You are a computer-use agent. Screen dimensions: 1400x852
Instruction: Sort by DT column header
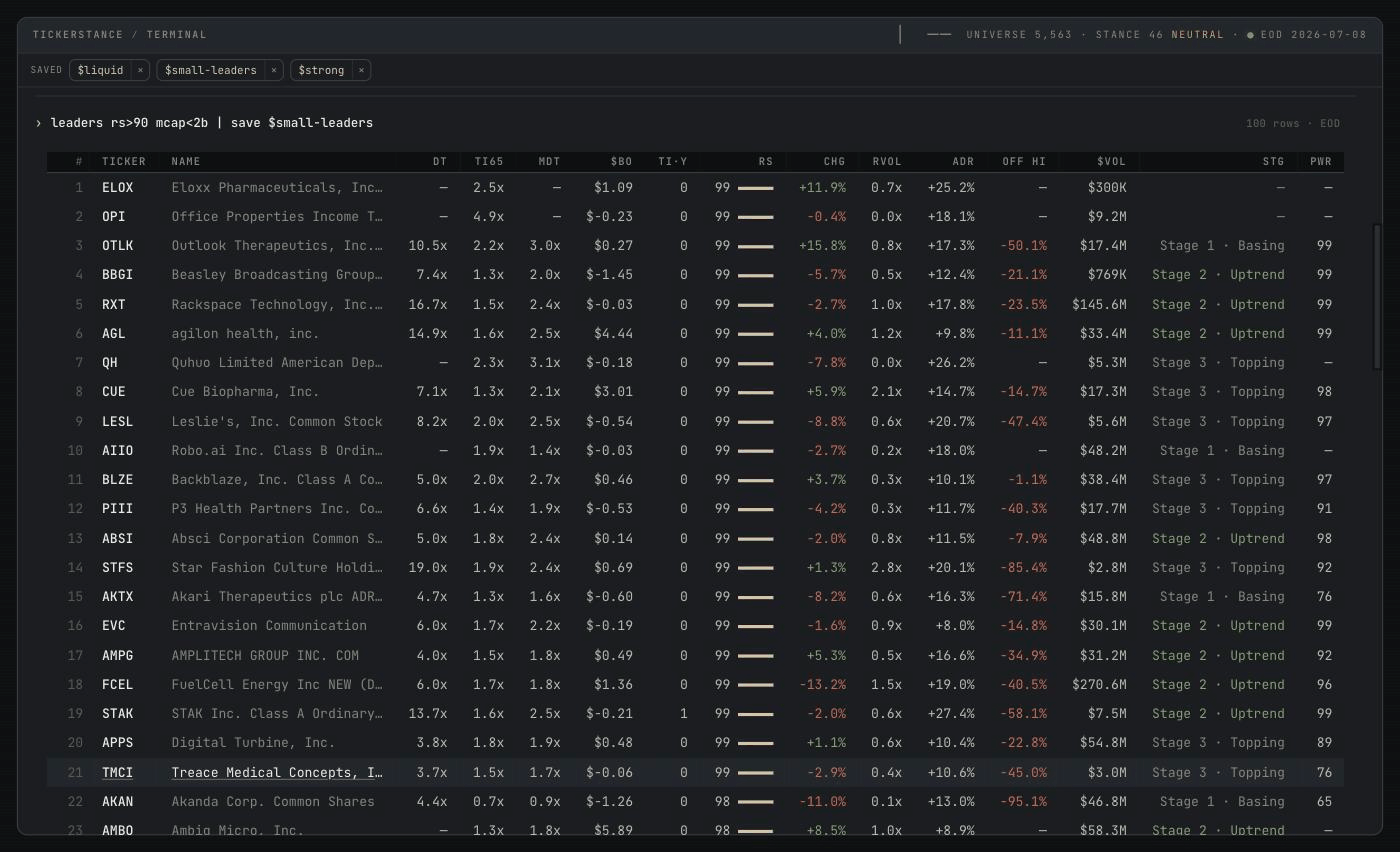(440, 161)
